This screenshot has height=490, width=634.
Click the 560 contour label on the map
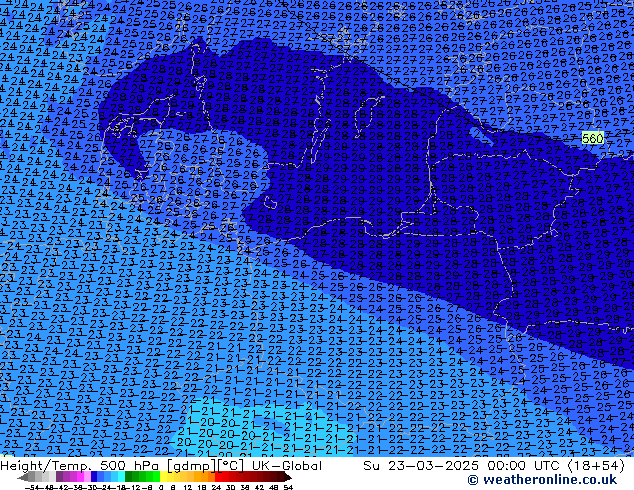[x=592, y=138]
